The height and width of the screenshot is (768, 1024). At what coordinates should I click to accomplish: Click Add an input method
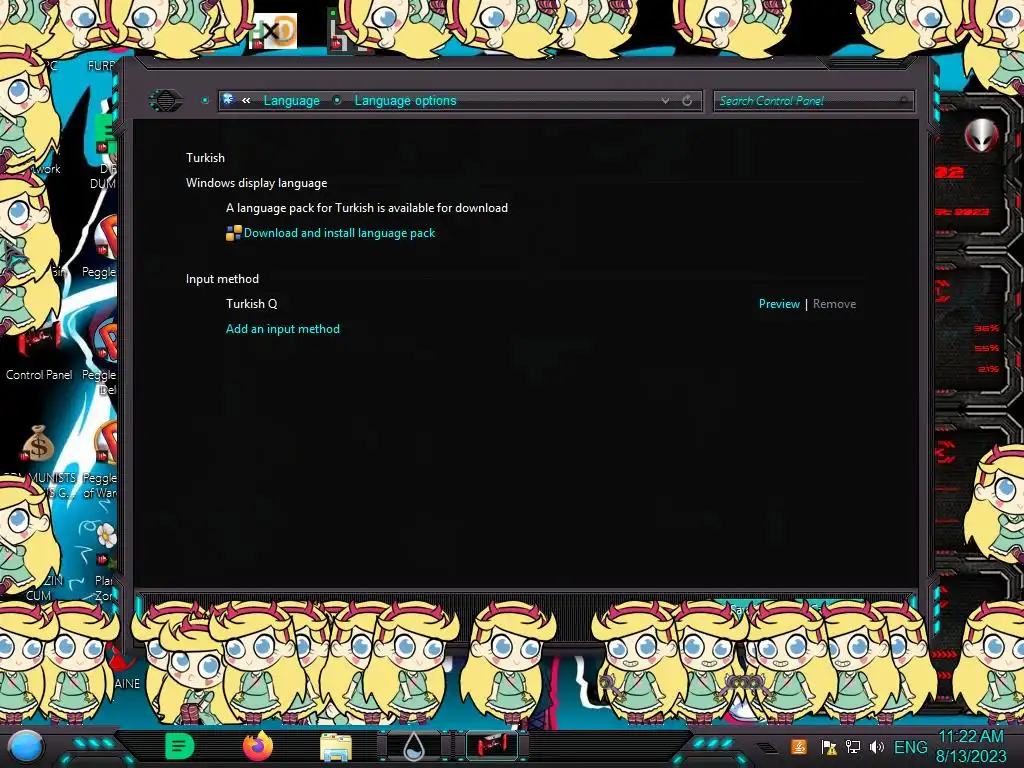(x=283, y=329)
